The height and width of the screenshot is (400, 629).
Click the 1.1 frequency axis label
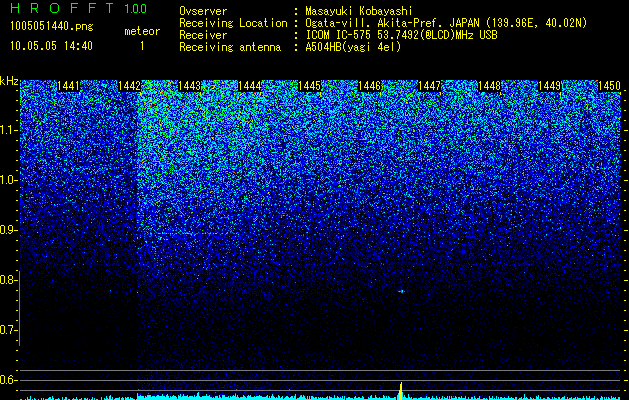(x=7, y=130)
